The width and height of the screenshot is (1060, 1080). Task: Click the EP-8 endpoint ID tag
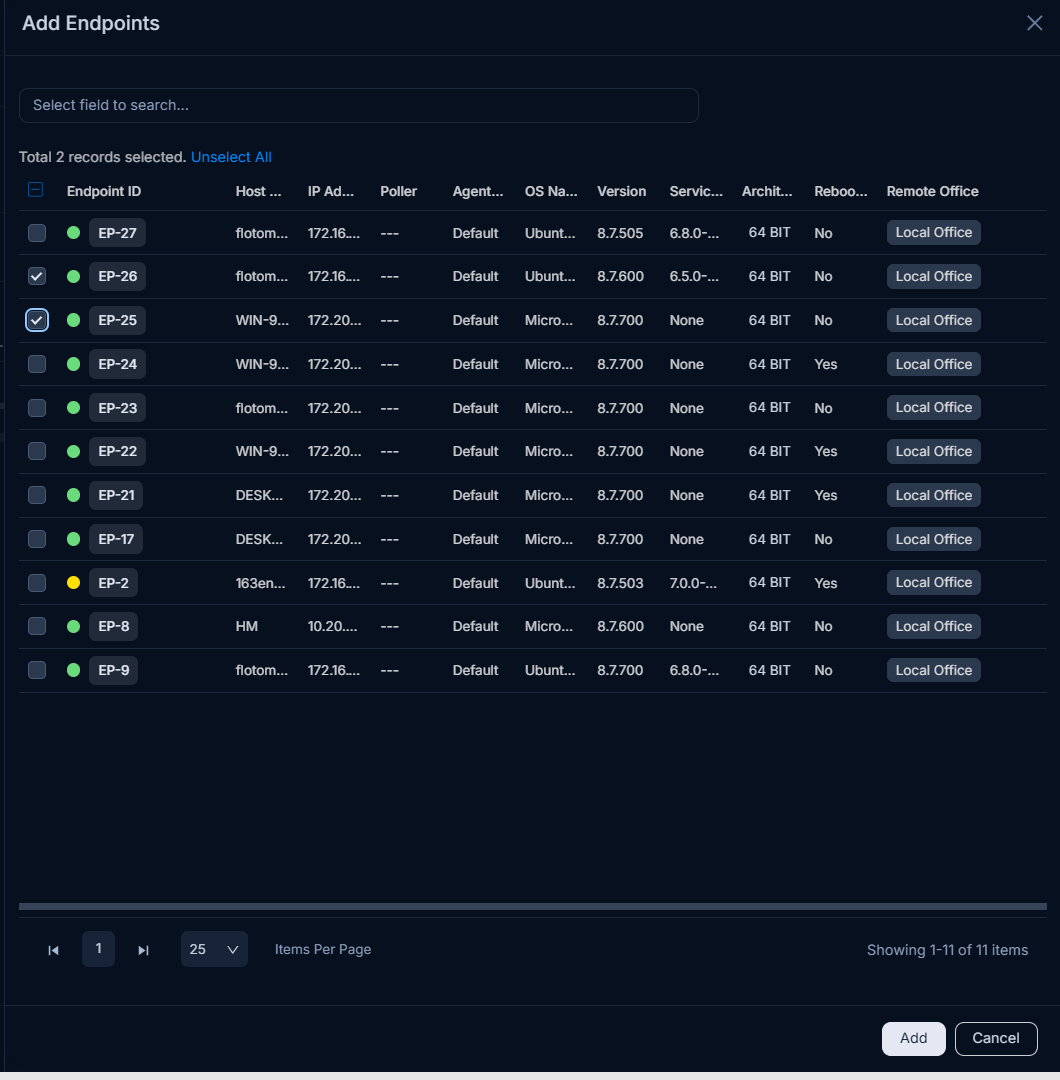114,626
